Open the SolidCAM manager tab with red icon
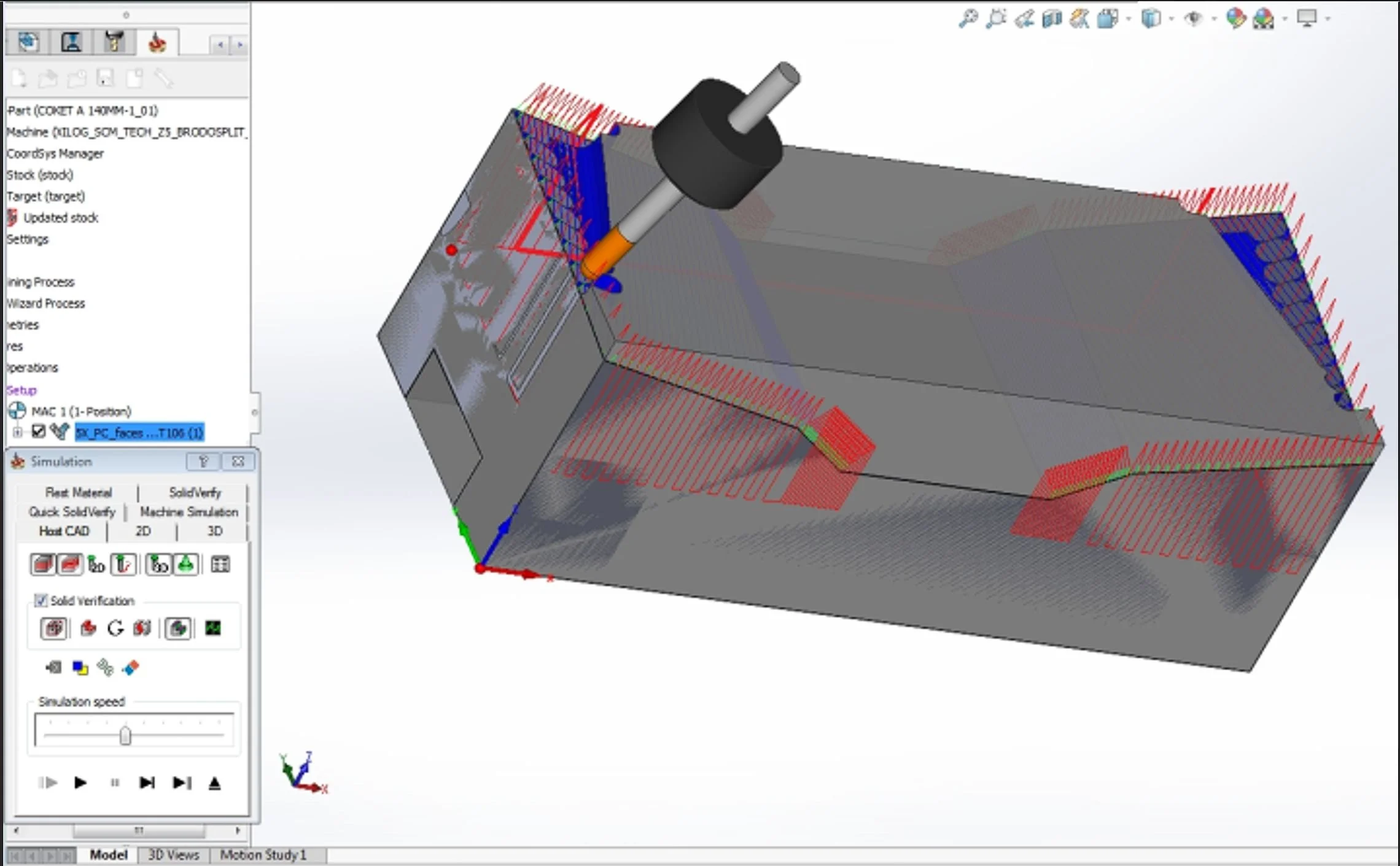The image size is (1400, 866). (158, 43)
